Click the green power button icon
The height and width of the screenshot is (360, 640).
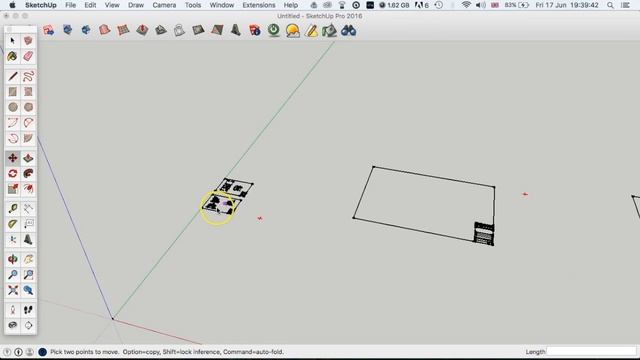pyautogui.click(x=274, y=30)
